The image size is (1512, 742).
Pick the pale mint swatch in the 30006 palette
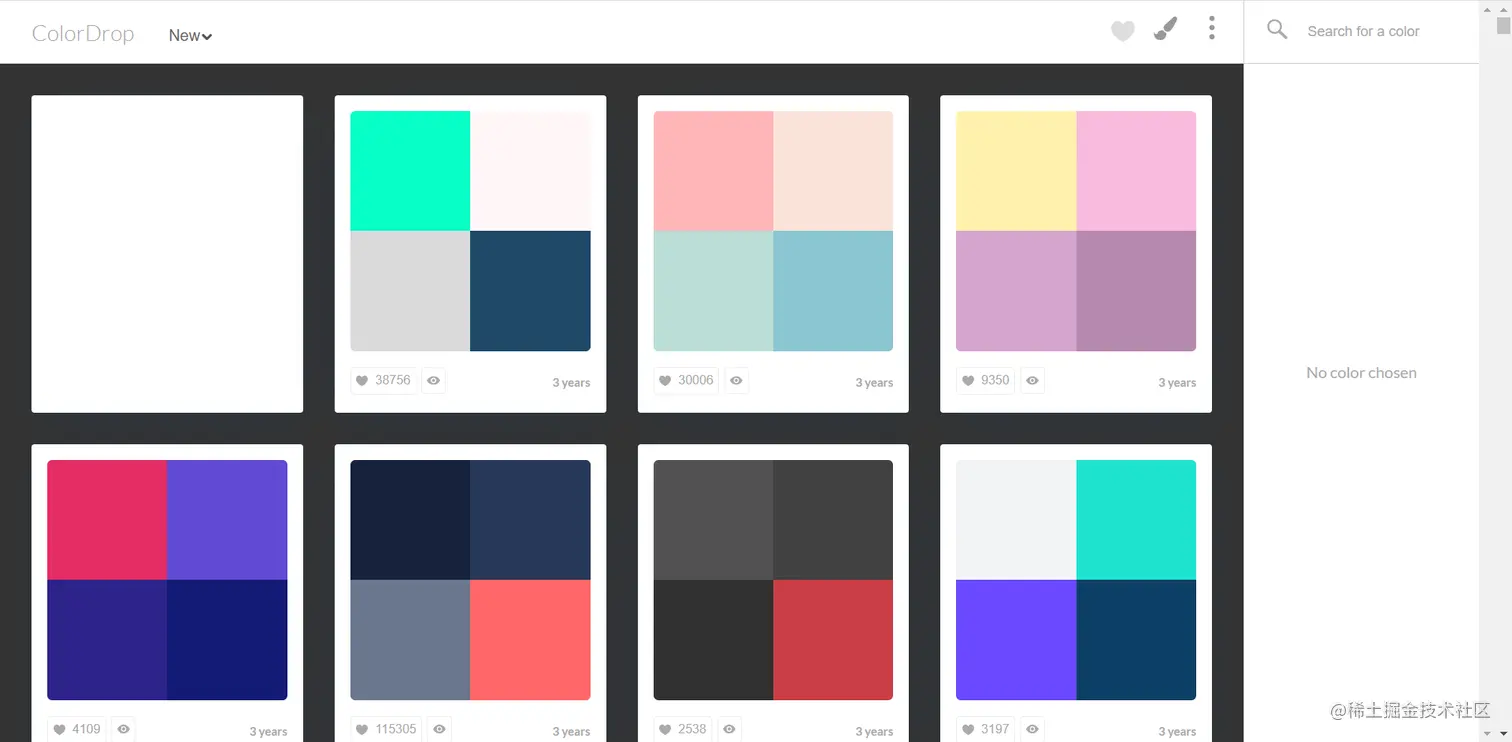point(713,291)
